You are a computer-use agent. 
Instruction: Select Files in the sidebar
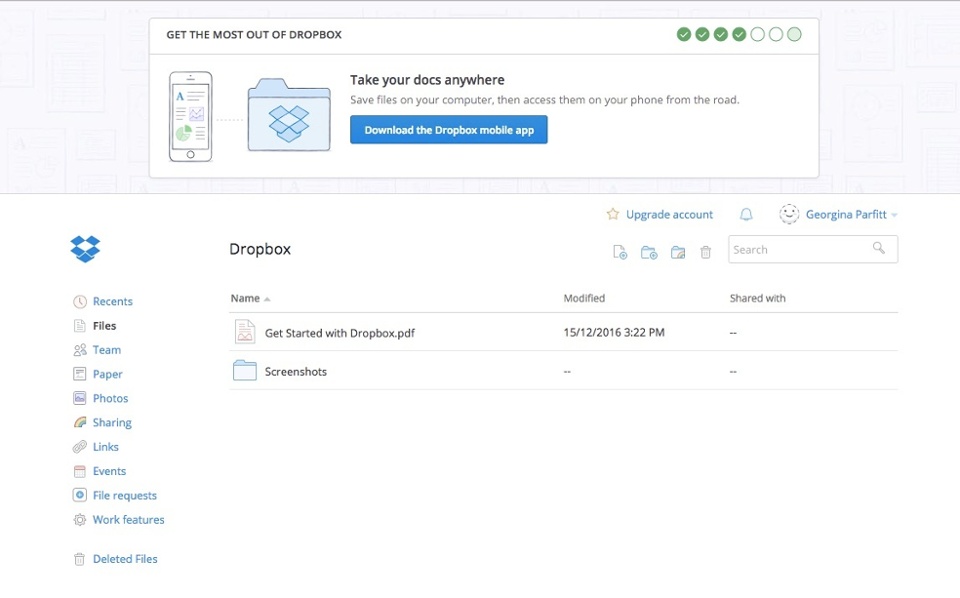point(105,326)
